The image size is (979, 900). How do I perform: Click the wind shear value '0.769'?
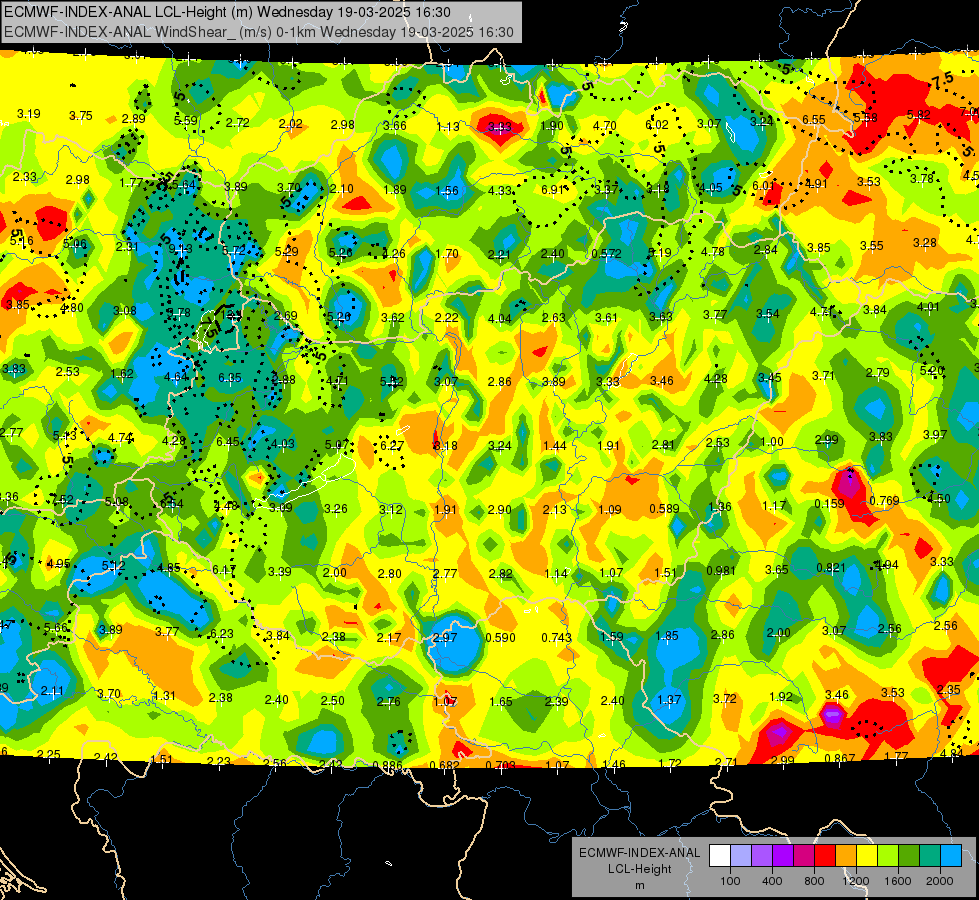[884, 500]
